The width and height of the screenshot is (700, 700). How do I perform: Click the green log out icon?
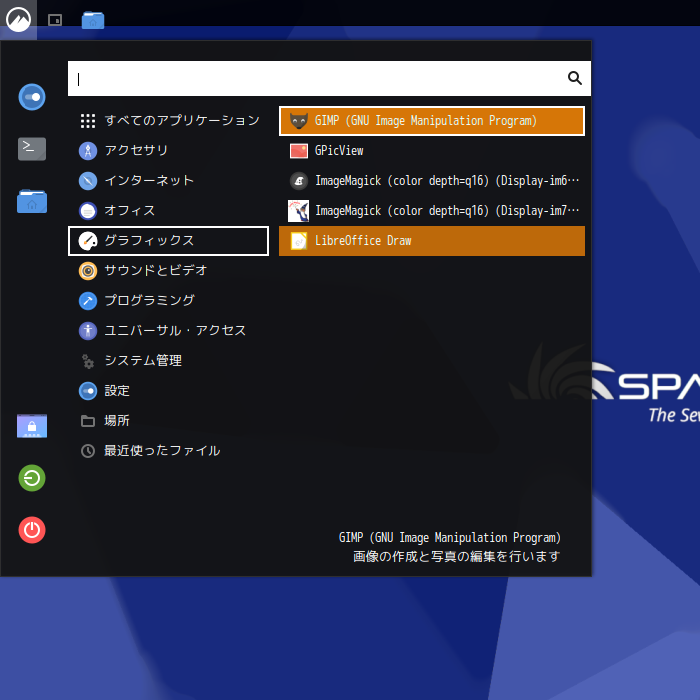pos(32,478)
